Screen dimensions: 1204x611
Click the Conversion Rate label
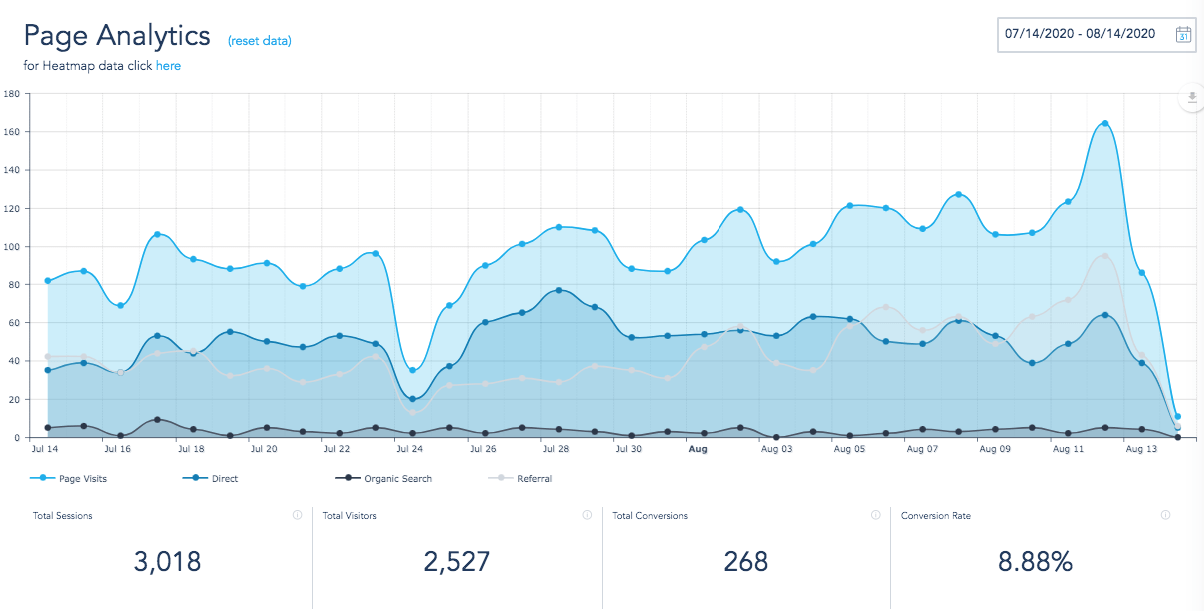936,516
